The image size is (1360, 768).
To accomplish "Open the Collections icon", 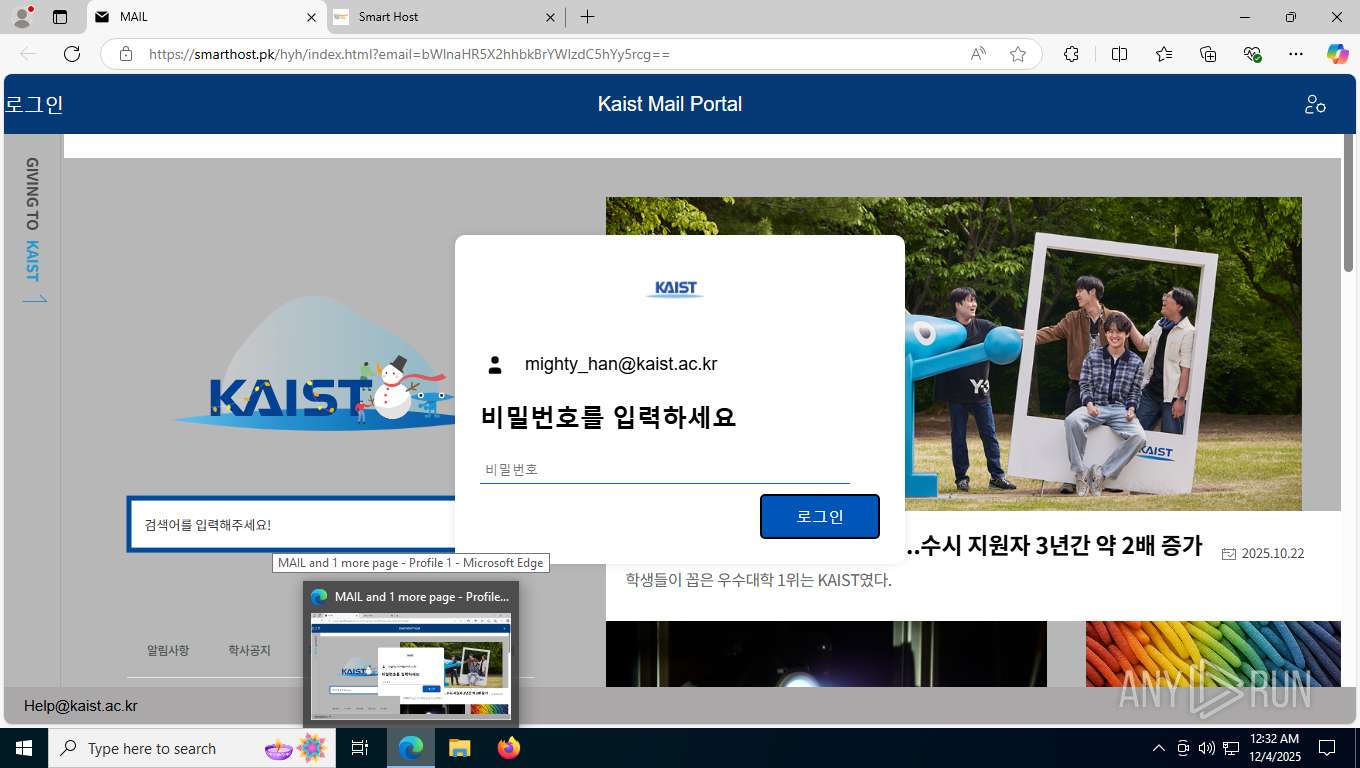I will tap(1208, 54).
